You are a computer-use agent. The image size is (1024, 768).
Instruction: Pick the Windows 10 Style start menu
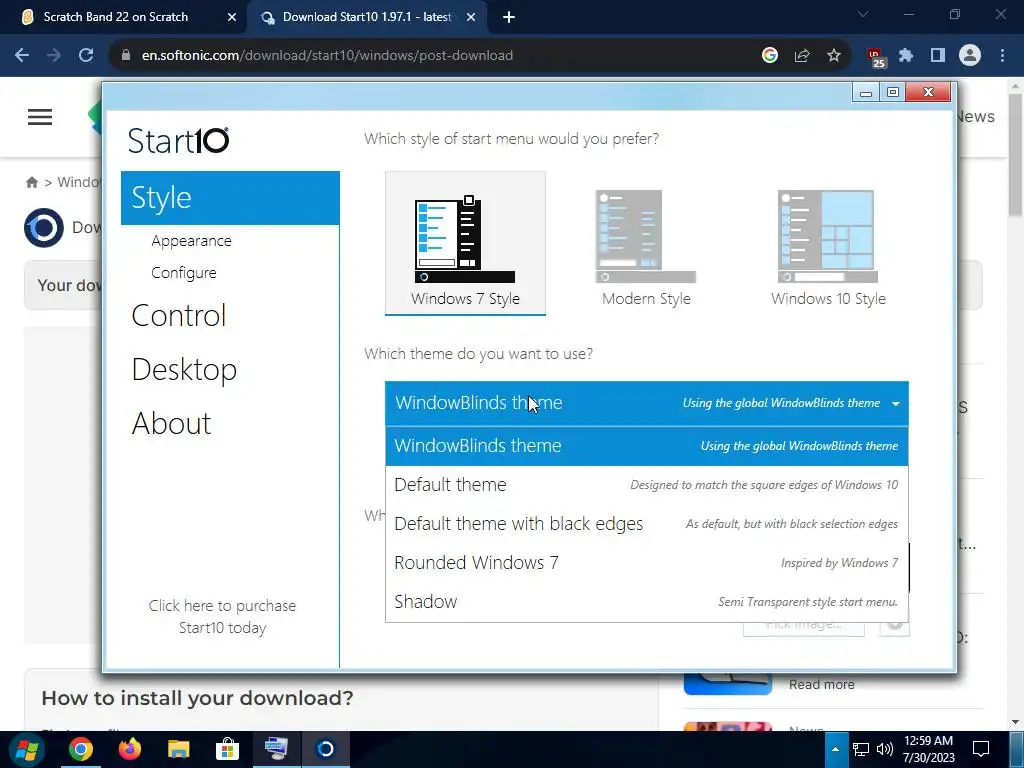click(x=828, y=248)
